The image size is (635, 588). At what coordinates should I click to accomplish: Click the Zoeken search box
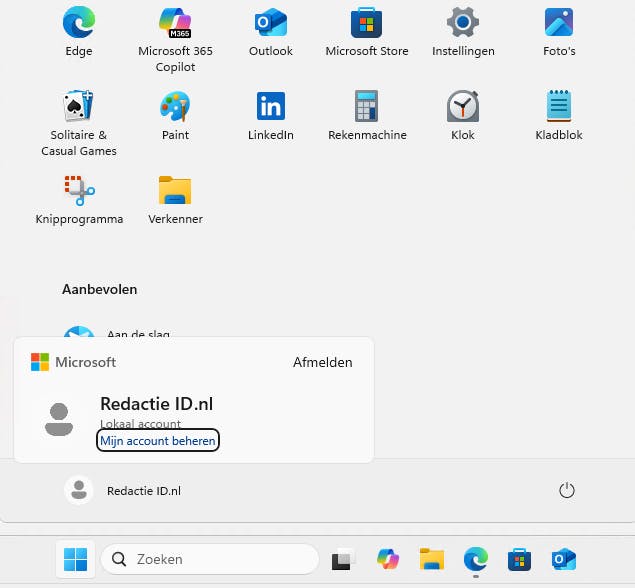[x=210, y=559]
